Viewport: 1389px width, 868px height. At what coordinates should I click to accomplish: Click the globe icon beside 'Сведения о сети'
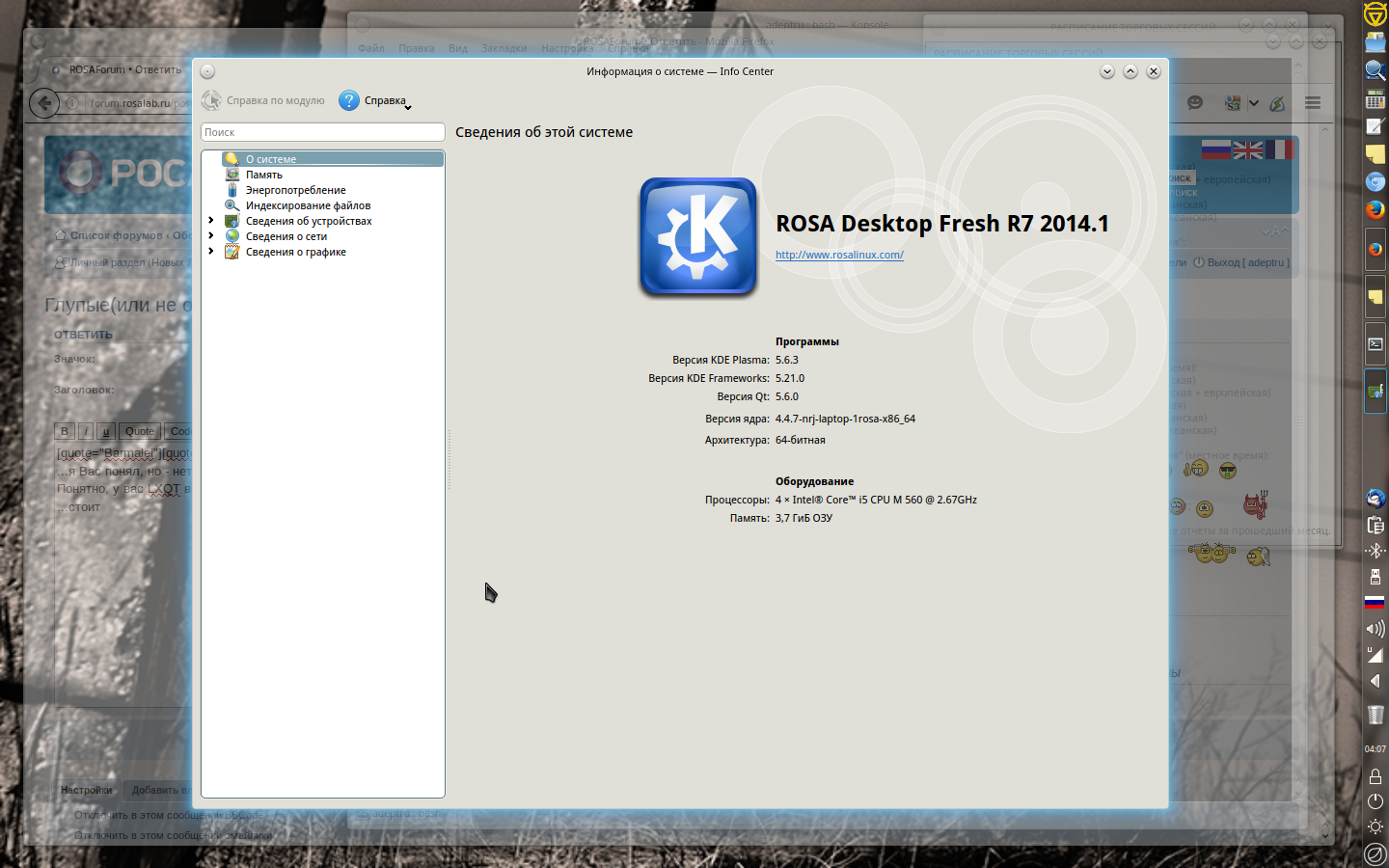tap(232, 236)
